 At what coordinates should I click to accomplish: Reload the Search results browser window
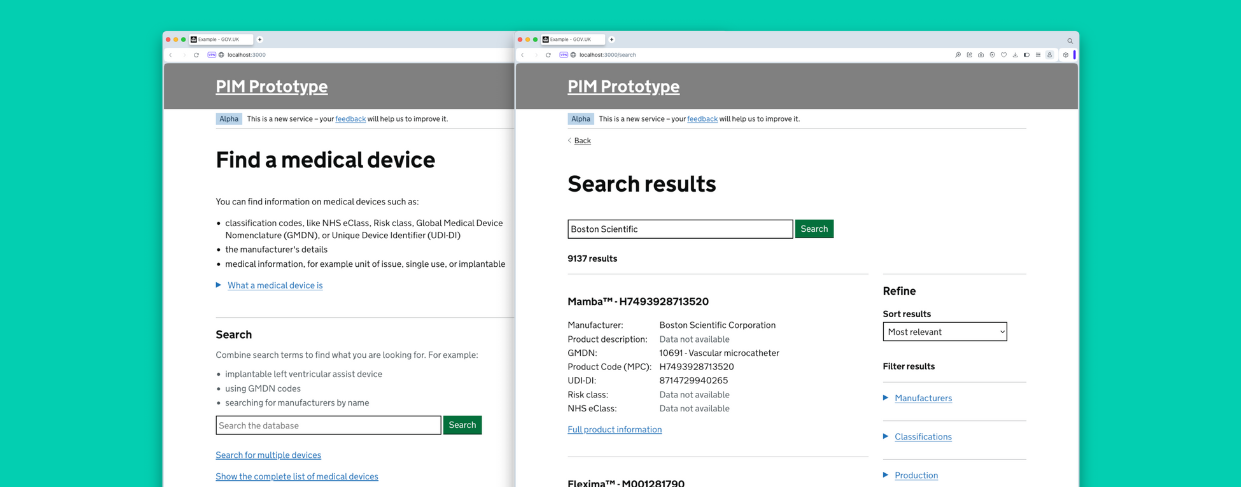coord(548,55)
